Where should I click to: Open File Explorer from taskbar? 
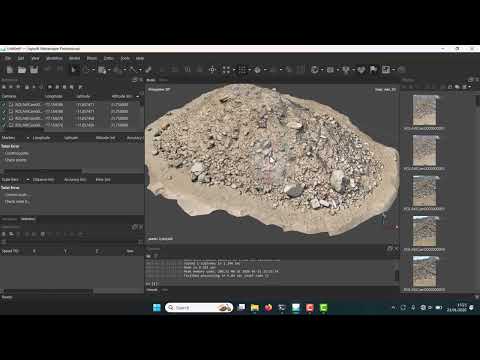pyautogui.click(x=255, y=308)
